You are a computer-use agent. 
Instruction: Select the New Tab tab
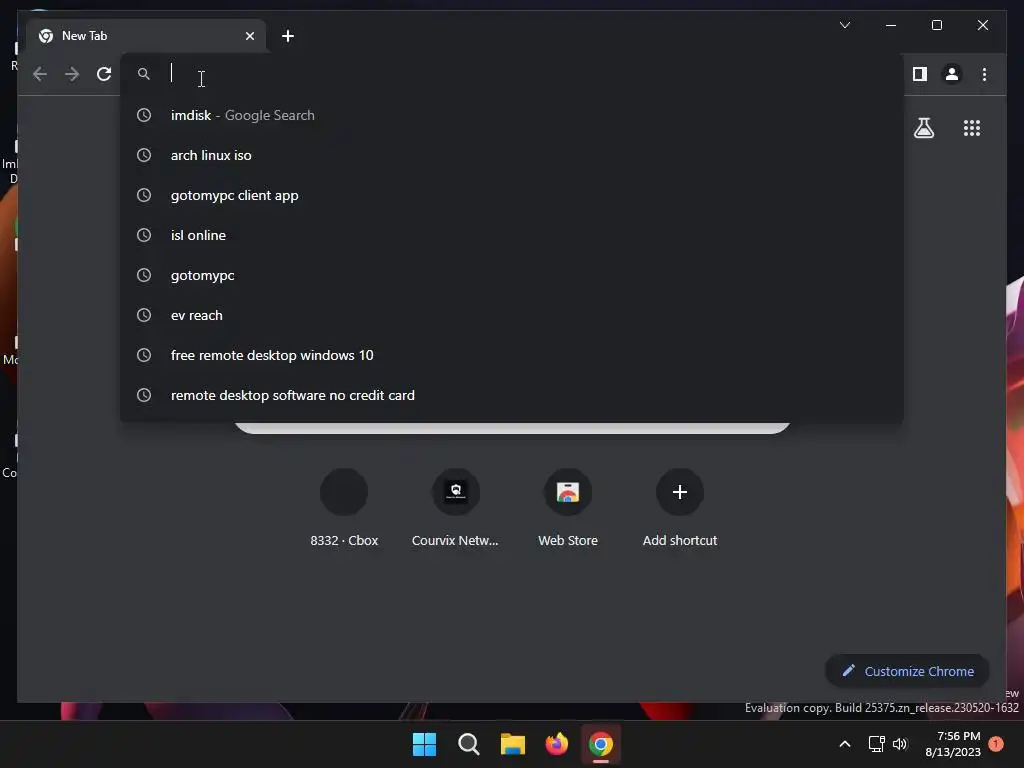click(x=146, y=36)
